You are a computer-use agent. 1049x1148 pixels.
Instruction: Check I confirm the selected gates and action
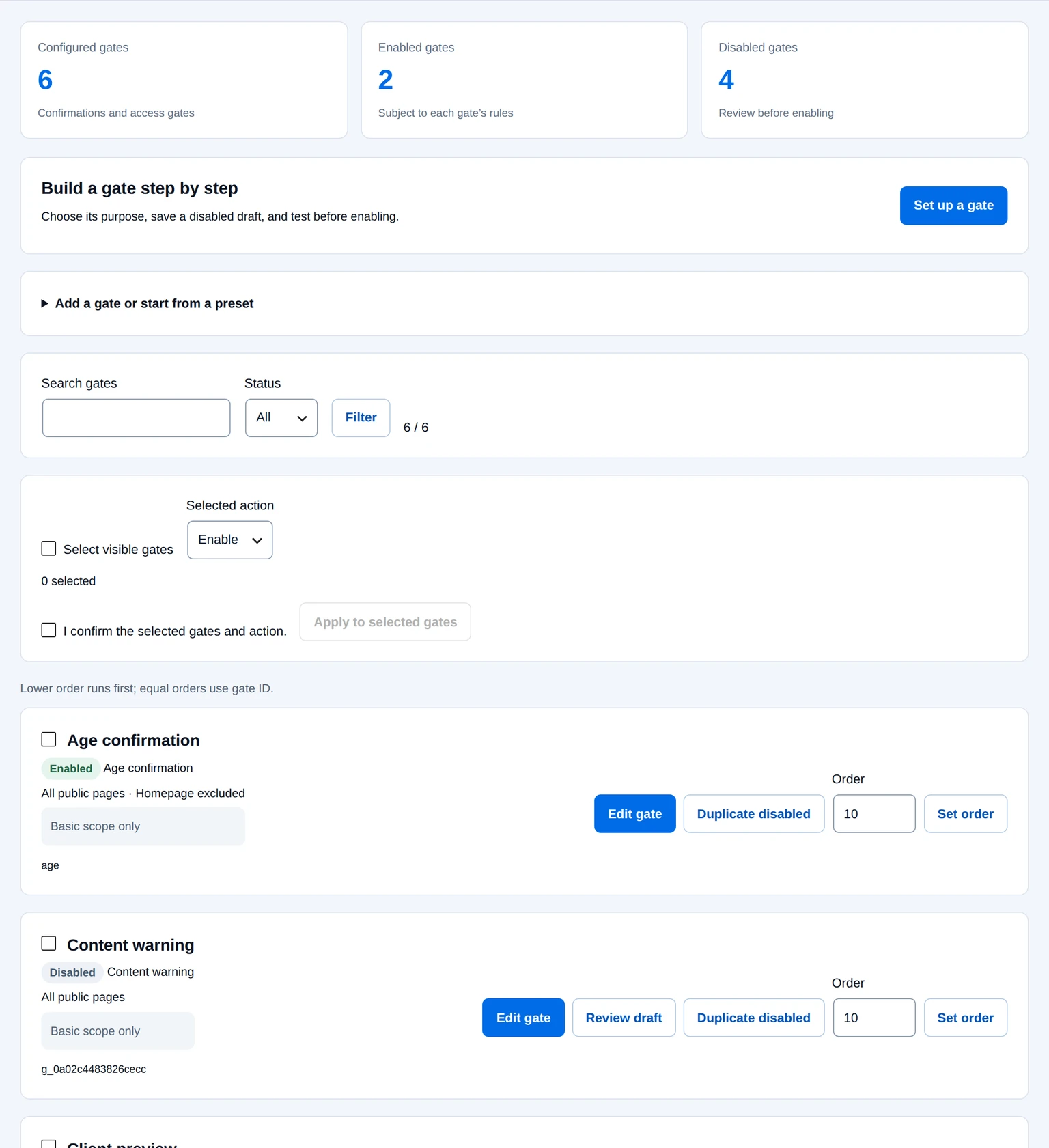[x=48, y=630]
